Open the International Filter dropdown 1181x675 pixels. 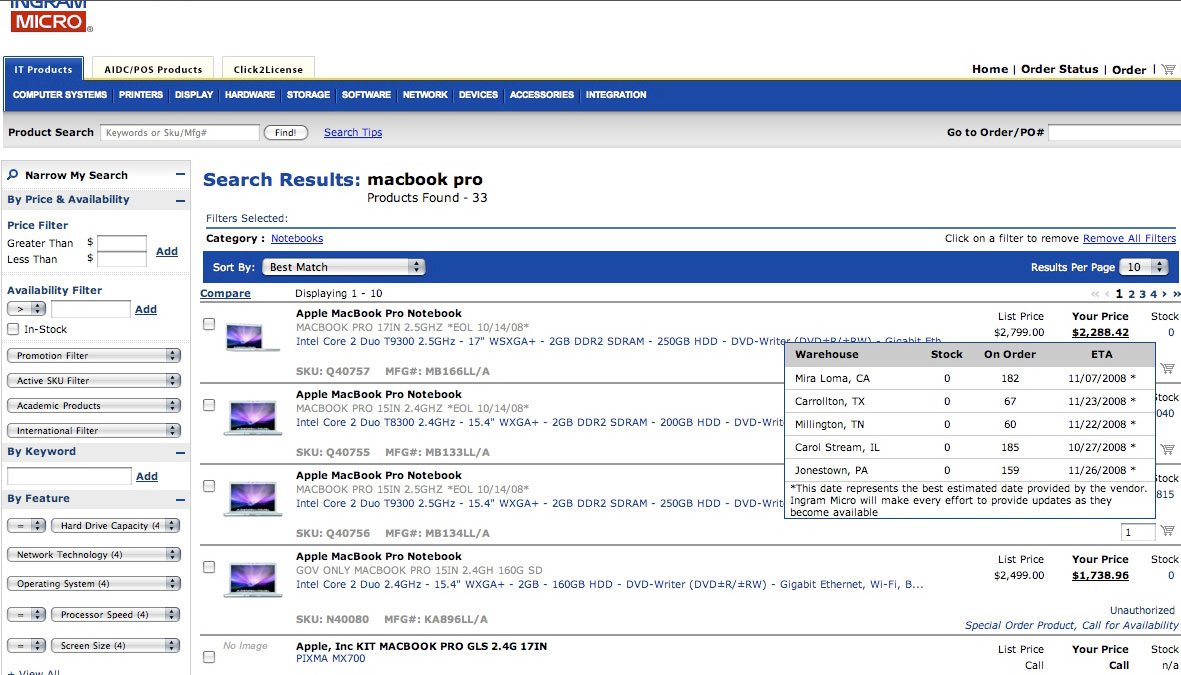pyautogui.click(x=94, y=430)
